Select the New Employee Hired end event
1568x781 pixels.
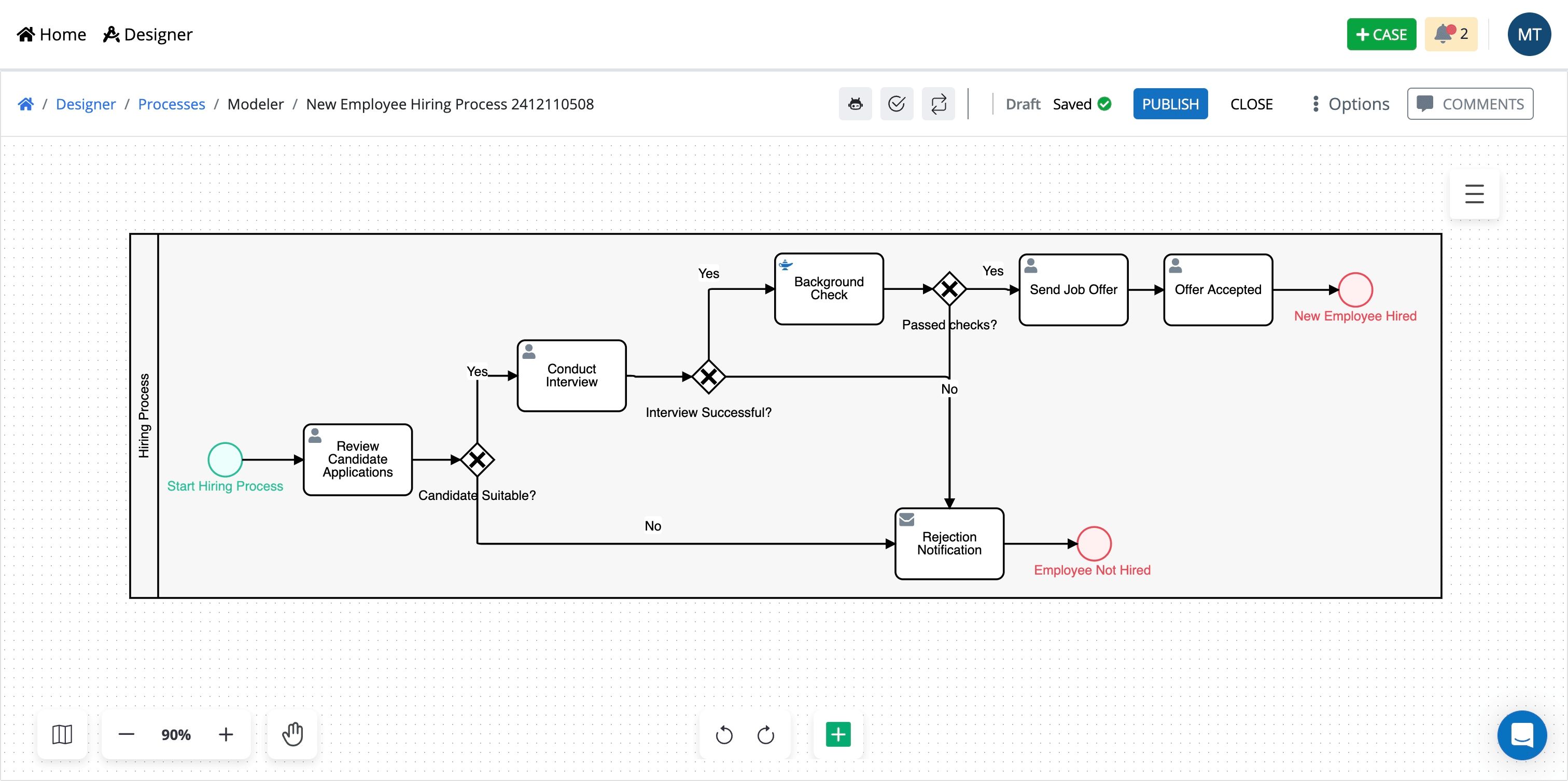1355,290
